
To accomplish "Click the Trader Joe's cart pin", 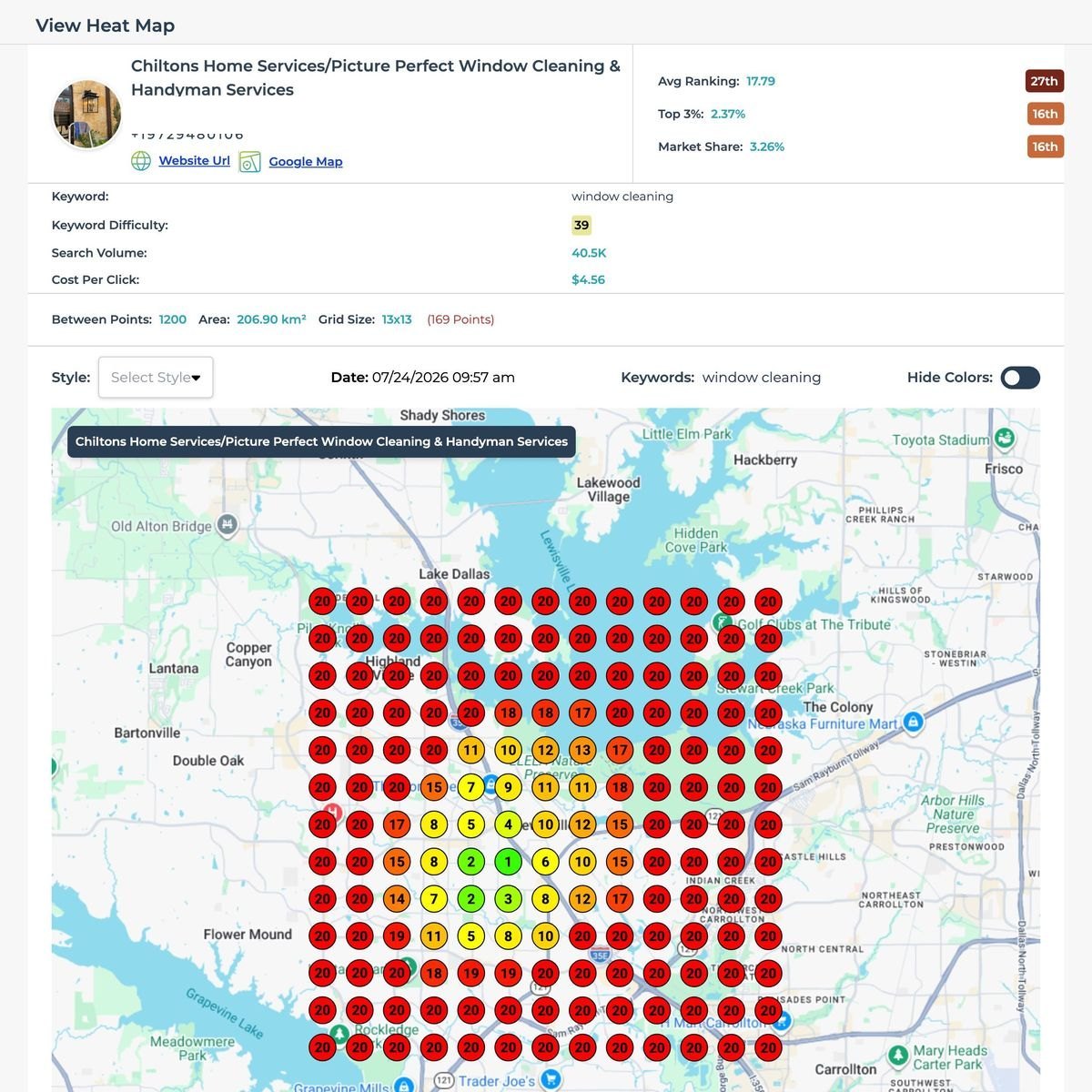I will pos(550,1079).
